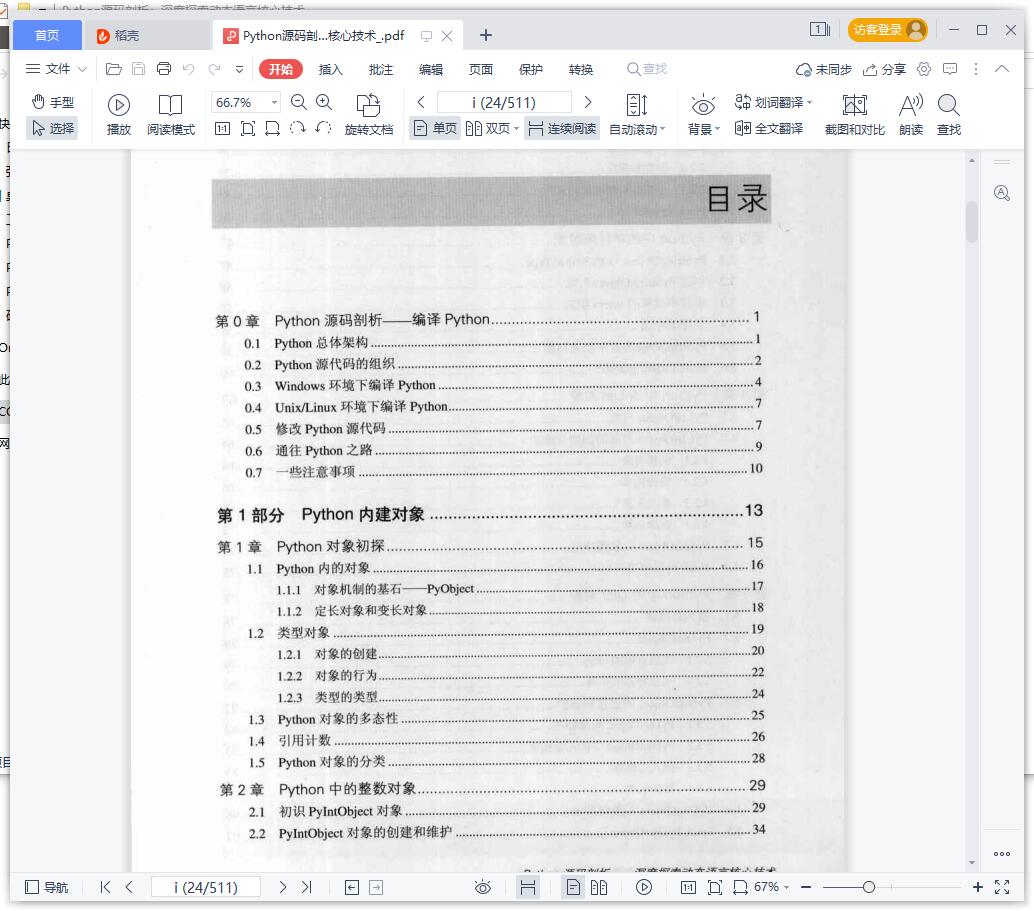Open the zoom level 66.7% dropdown
Screen dimensions: 1034x911
click(x=274, y=103)
